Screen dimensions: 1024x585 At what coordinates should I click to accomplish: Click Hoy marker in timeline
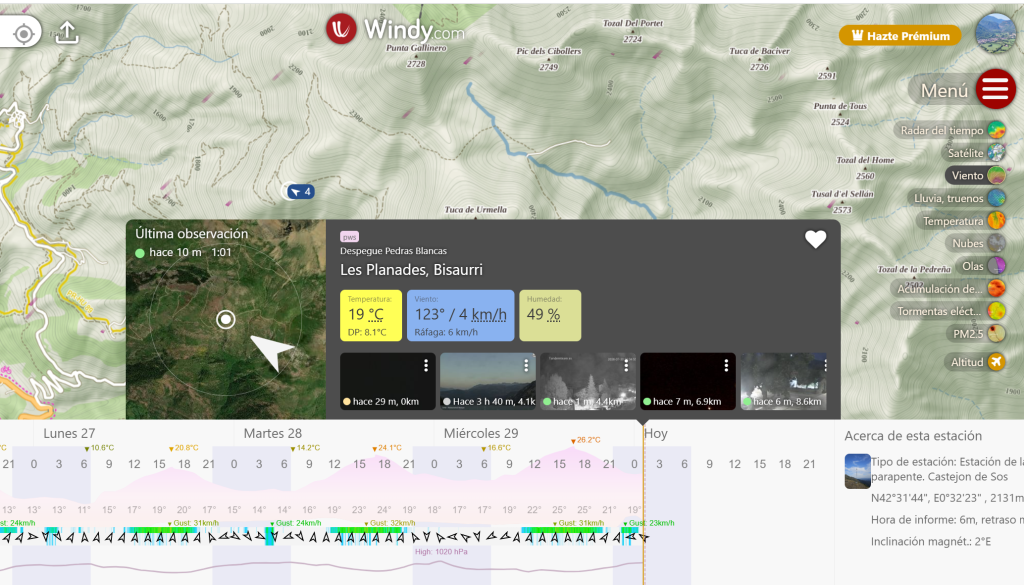click(x=656, y=434)
